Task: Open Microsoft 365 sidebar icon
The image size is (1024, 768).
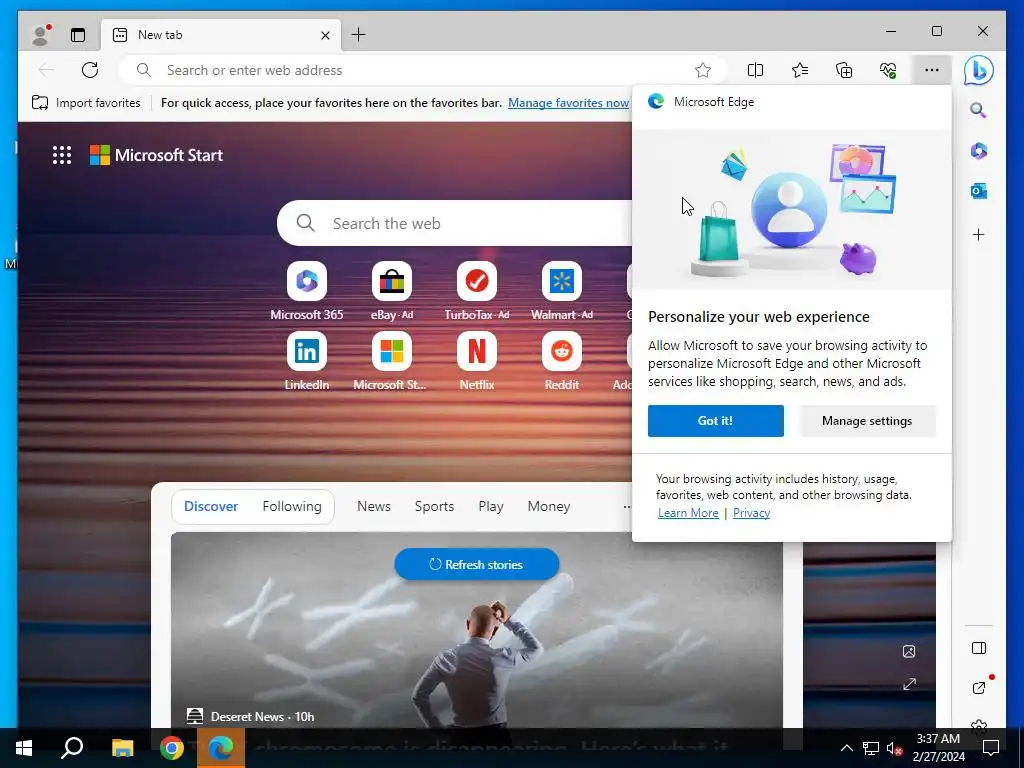Action: (978, 151)
